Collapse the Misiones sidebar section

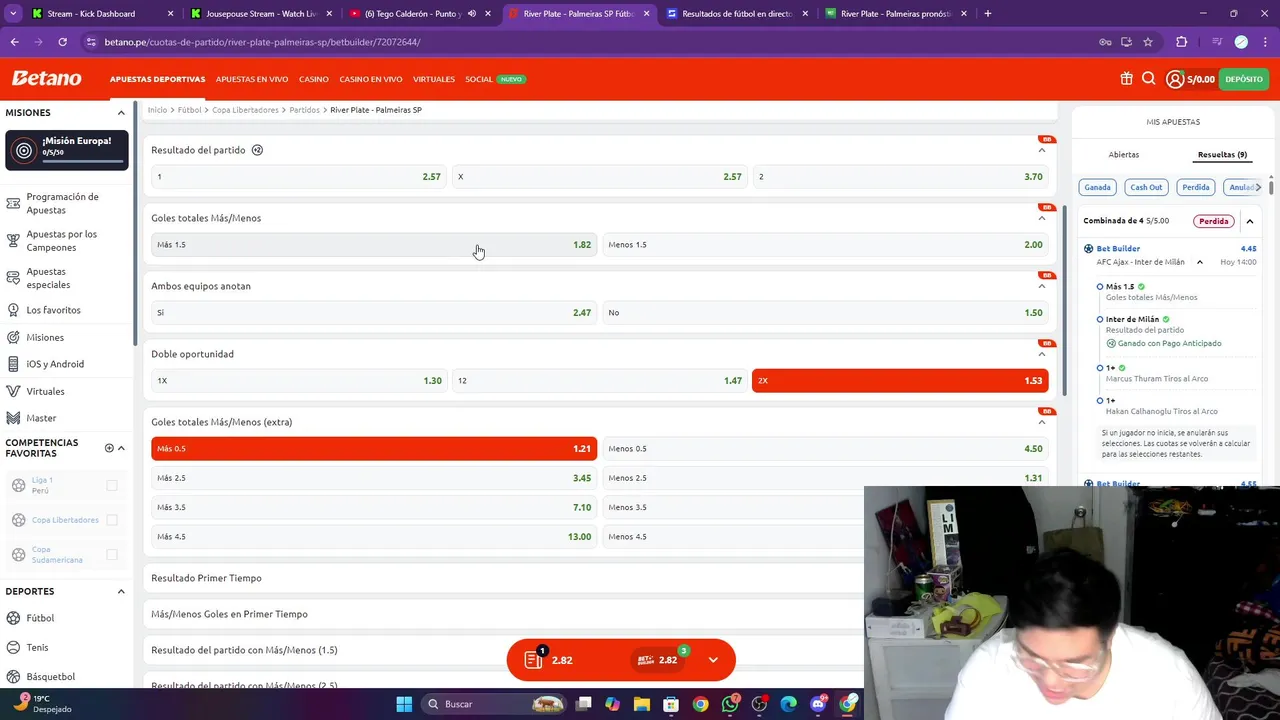[121, 113]
